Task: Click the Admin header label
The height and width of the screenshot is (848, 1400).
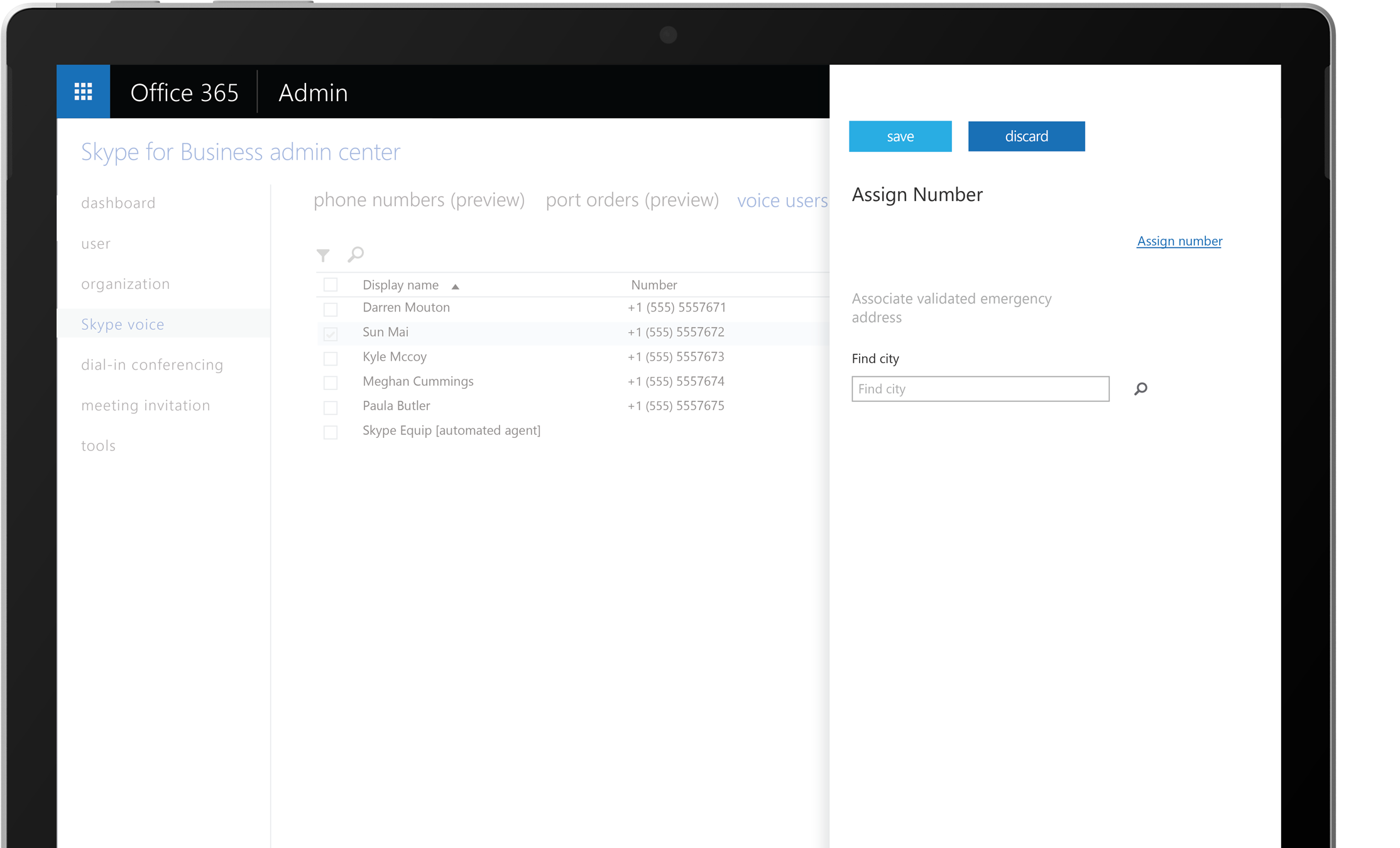Action: coord(313,93)
